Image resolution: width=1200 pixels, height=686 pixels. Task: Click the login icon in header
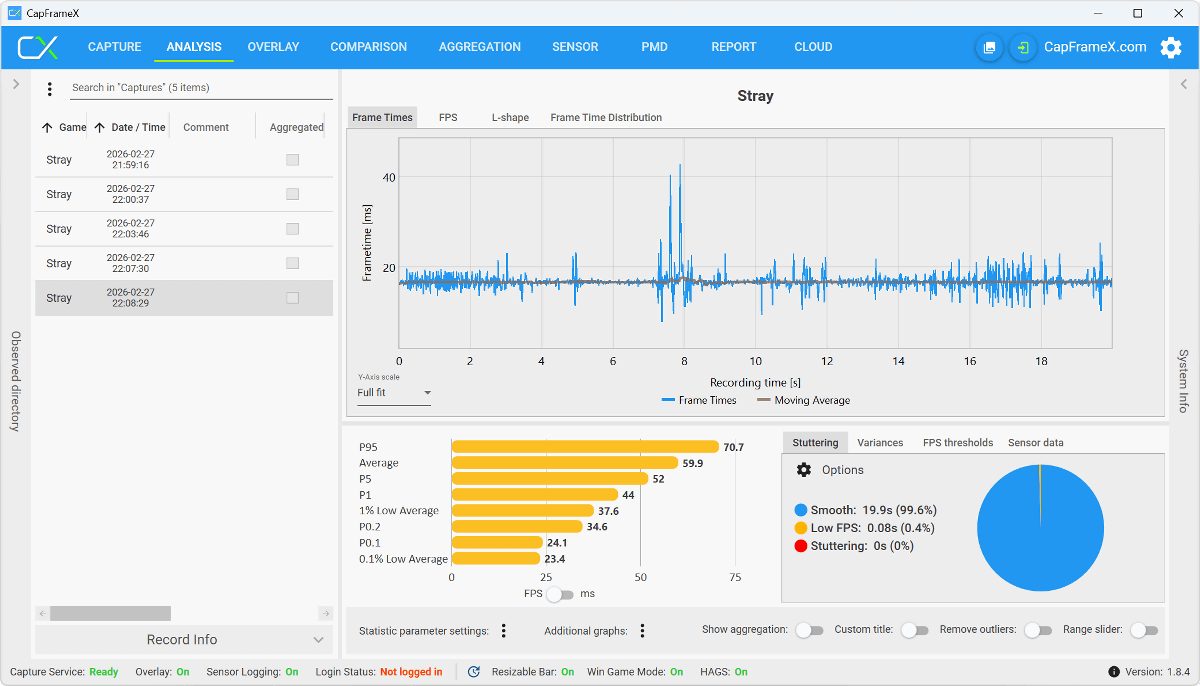[1022, 47]
